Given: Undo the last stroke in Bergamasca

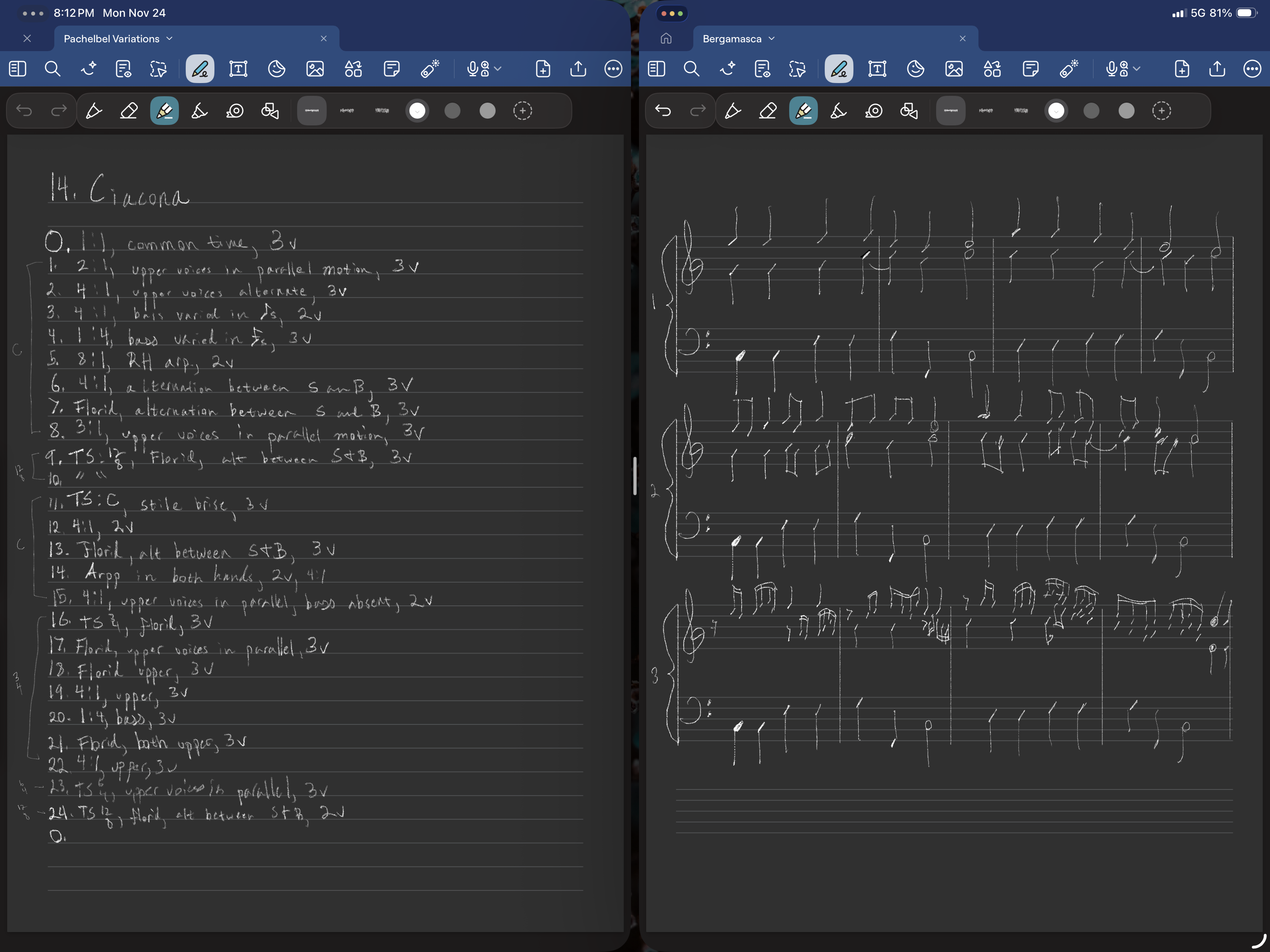Looking at the screenshot, I should [x=663, y=111].
